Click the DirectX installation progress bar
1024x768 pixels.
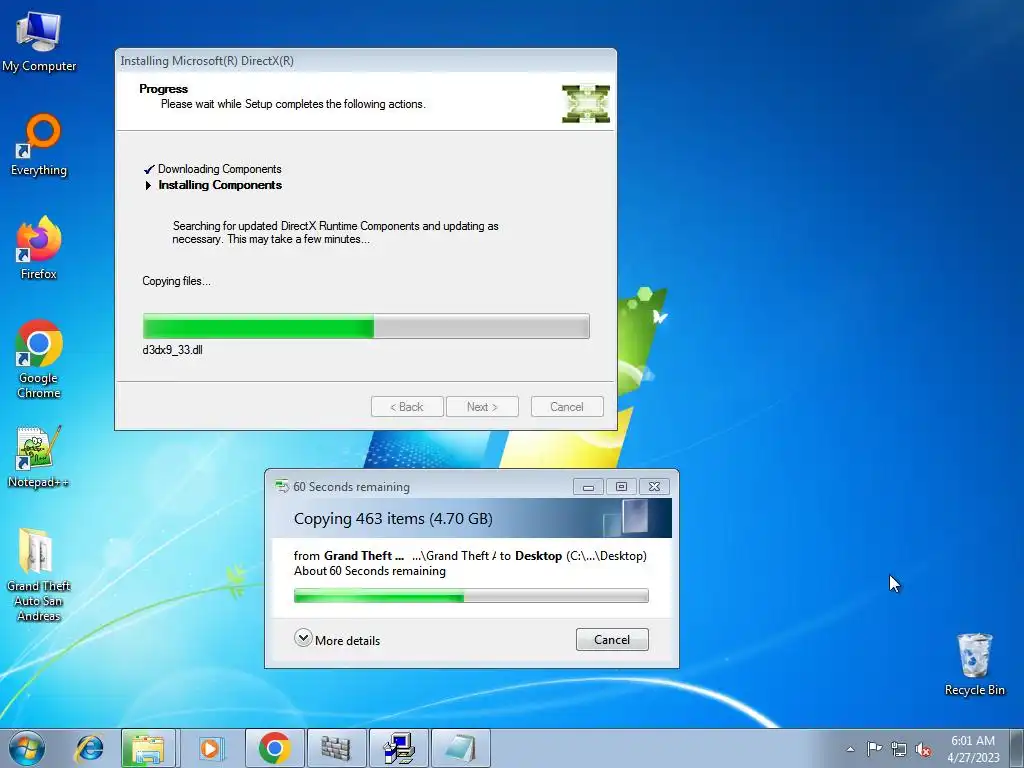(x=366, y=326)
